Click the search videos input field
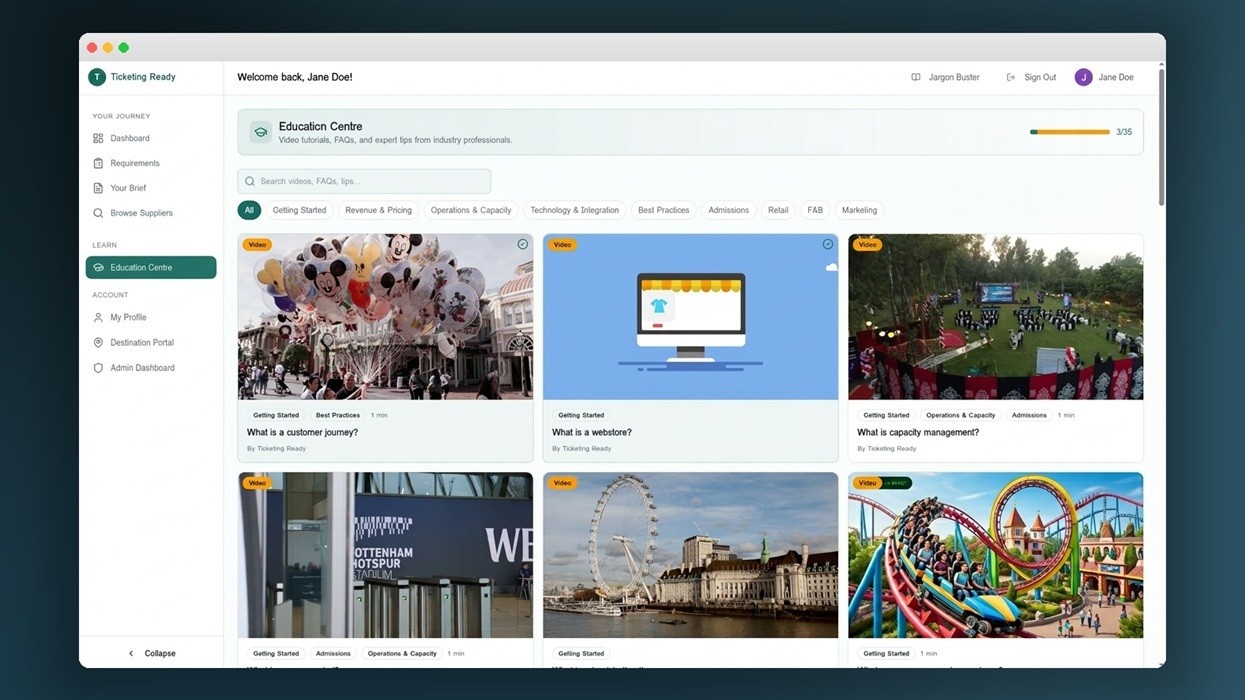 tap(363, 181)
